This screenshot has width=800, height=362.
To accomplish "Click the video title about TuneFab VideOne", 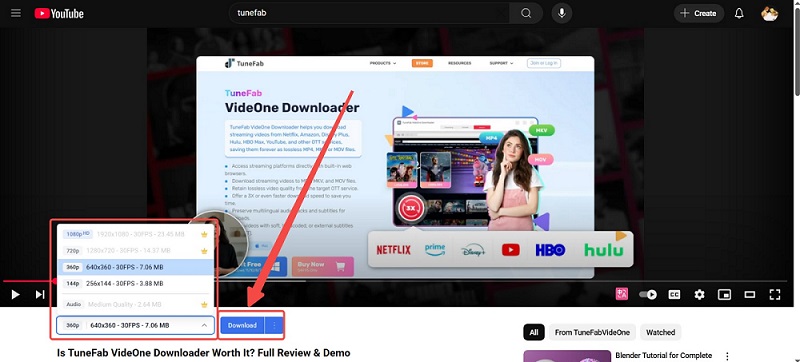I will tap(204, 353).
